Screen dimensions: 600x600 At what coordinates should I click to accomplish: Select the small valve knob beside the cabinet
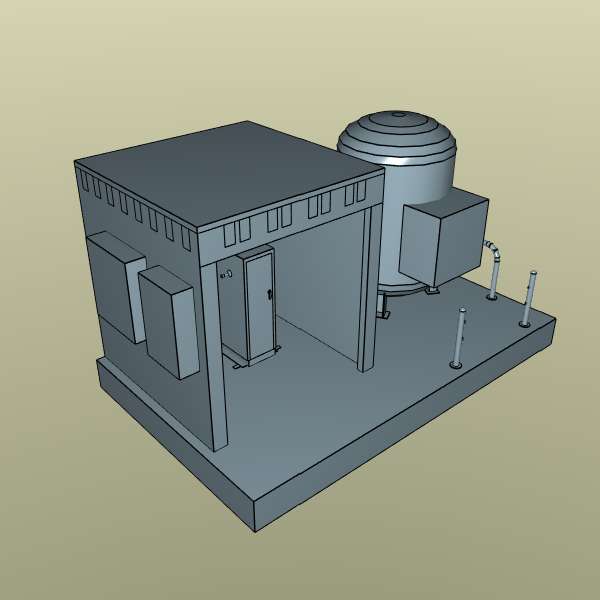point(227,274)
